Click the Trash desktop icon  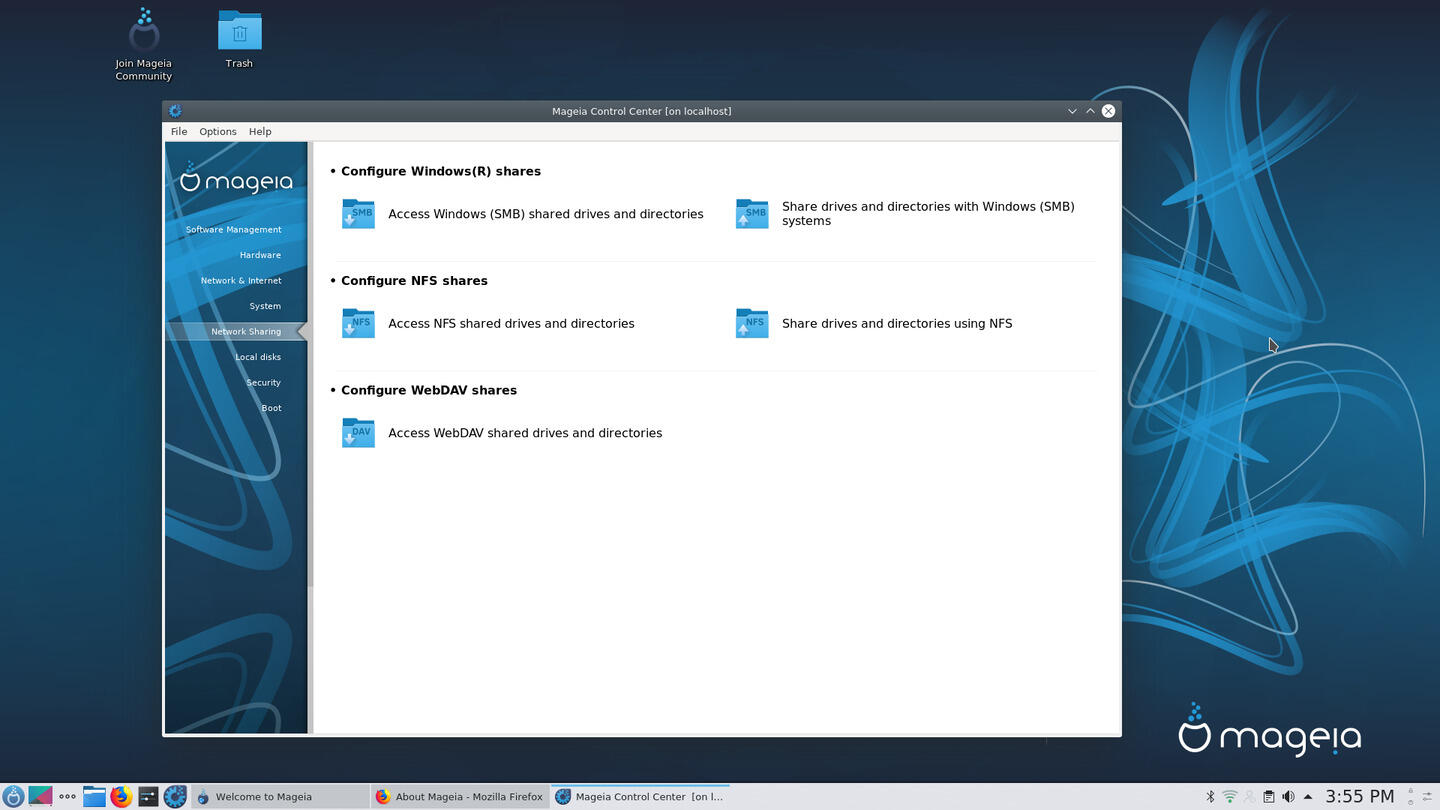[240, 40]
